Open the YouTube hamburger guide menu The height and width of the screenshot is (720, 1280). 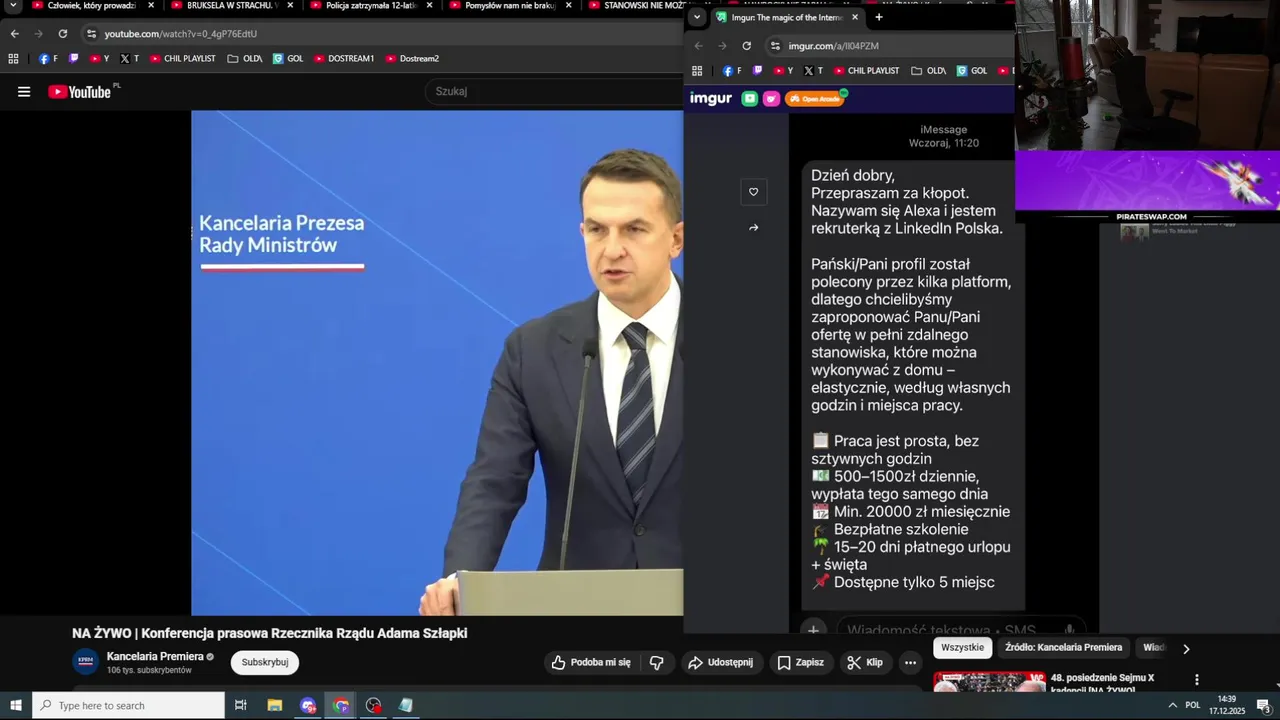[24, 92]
